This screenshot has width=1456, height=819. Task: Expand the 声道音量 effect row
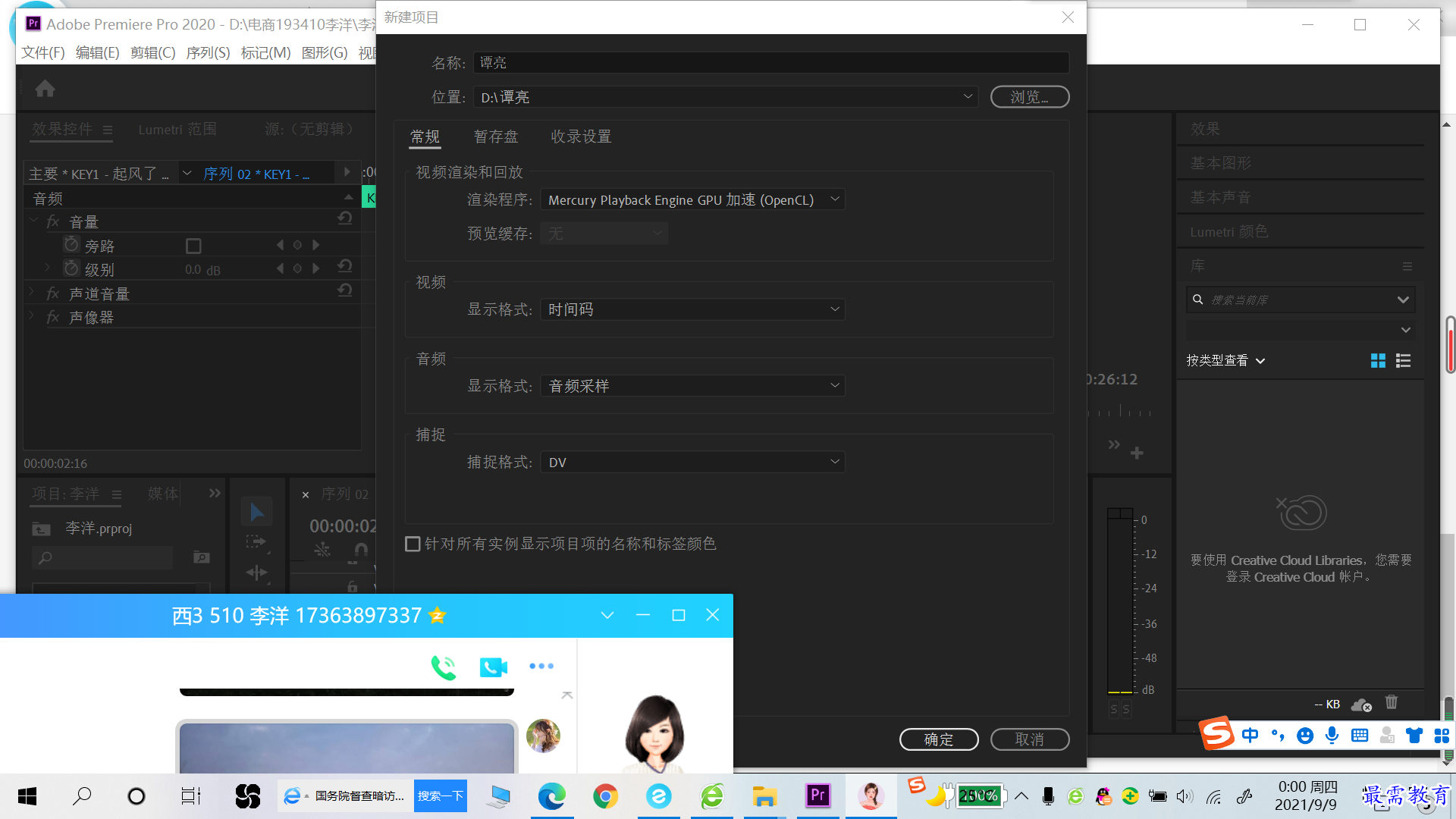pos(31,290)
